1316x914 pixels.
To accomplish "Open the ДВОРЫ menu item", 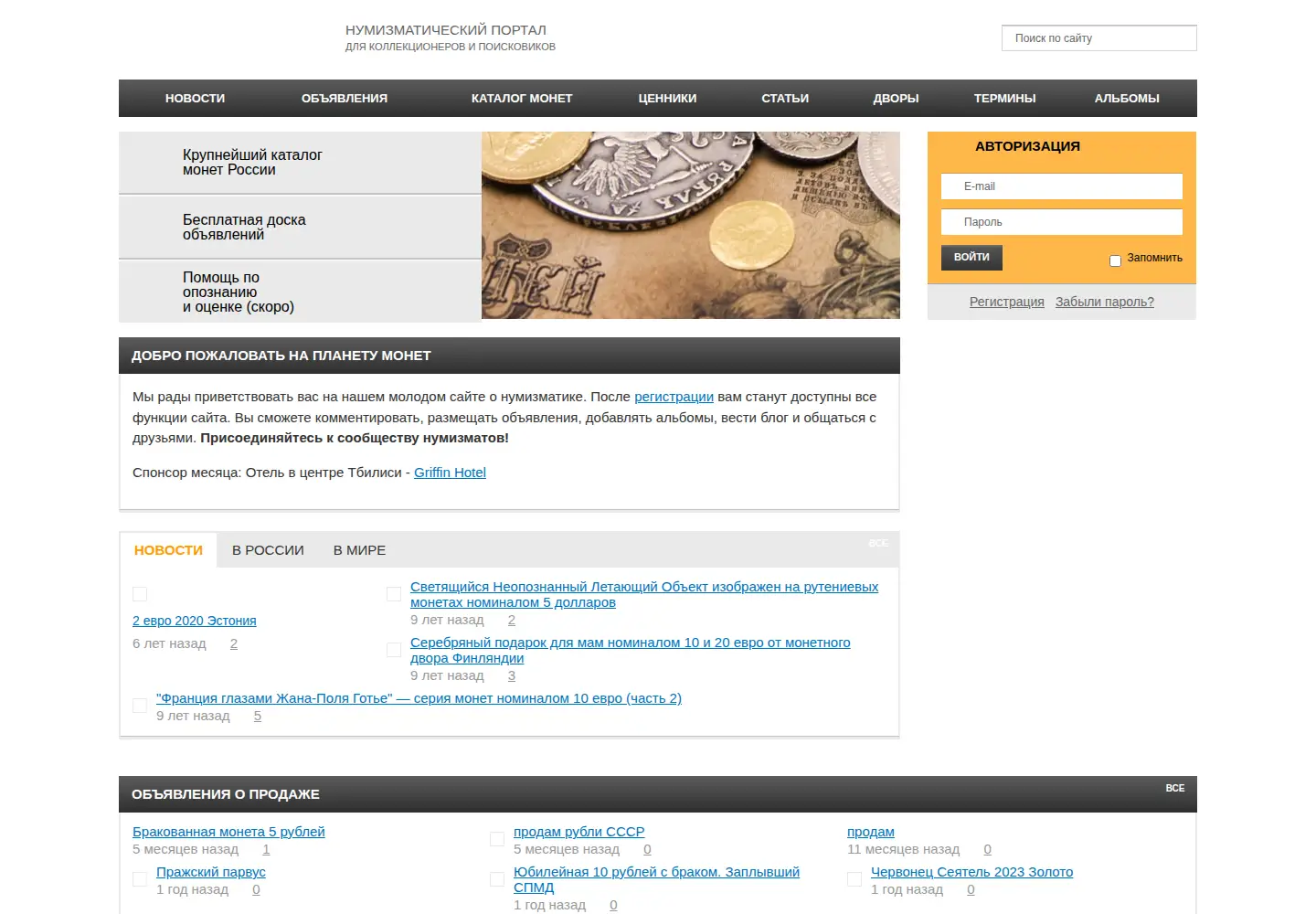I will coord(896,98).
